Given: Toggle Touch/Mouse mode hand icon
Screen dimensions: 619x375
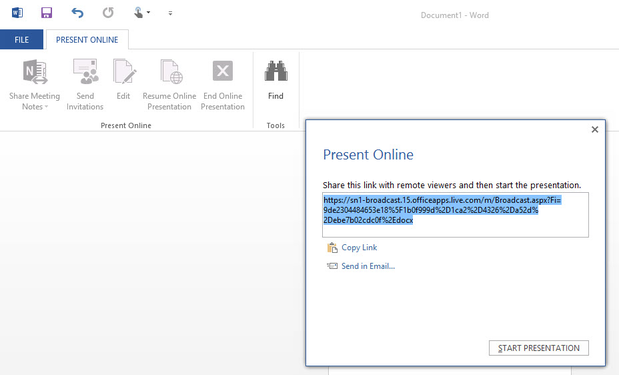Looking at the screenshot, I should pos(138,13).
